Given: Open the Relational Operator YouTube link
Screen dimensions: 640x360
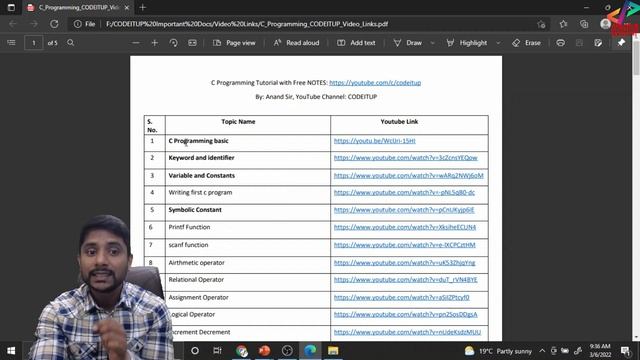Looking at the screenshot, I should tap(405, 280).
